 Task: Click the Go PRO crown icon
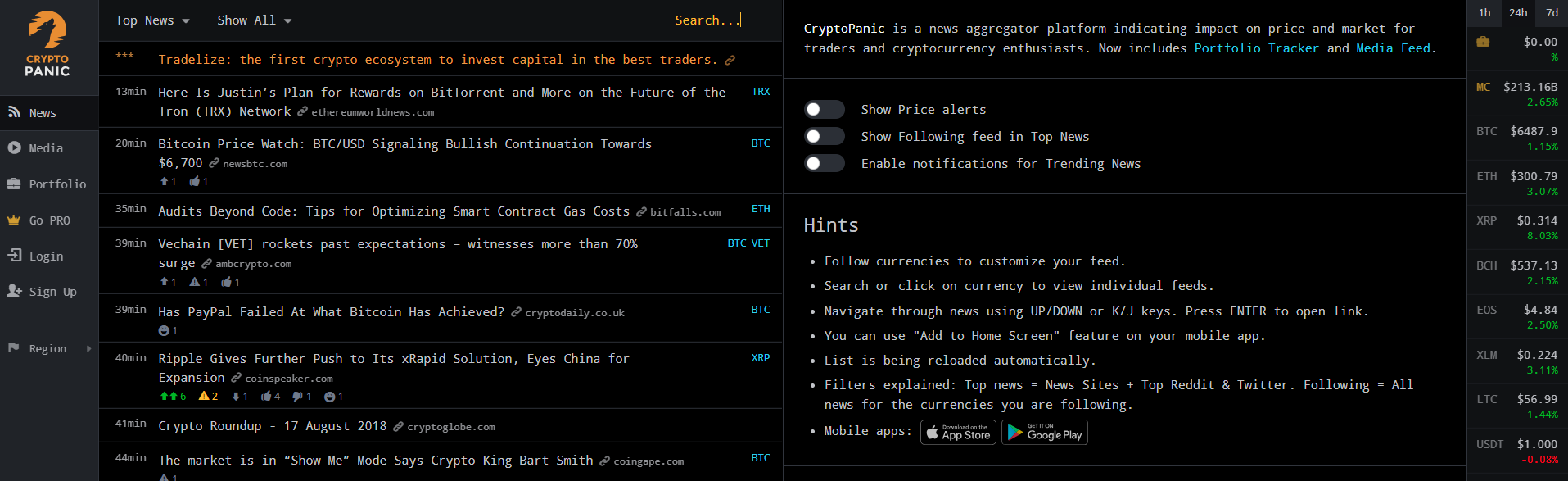(14, 220)
